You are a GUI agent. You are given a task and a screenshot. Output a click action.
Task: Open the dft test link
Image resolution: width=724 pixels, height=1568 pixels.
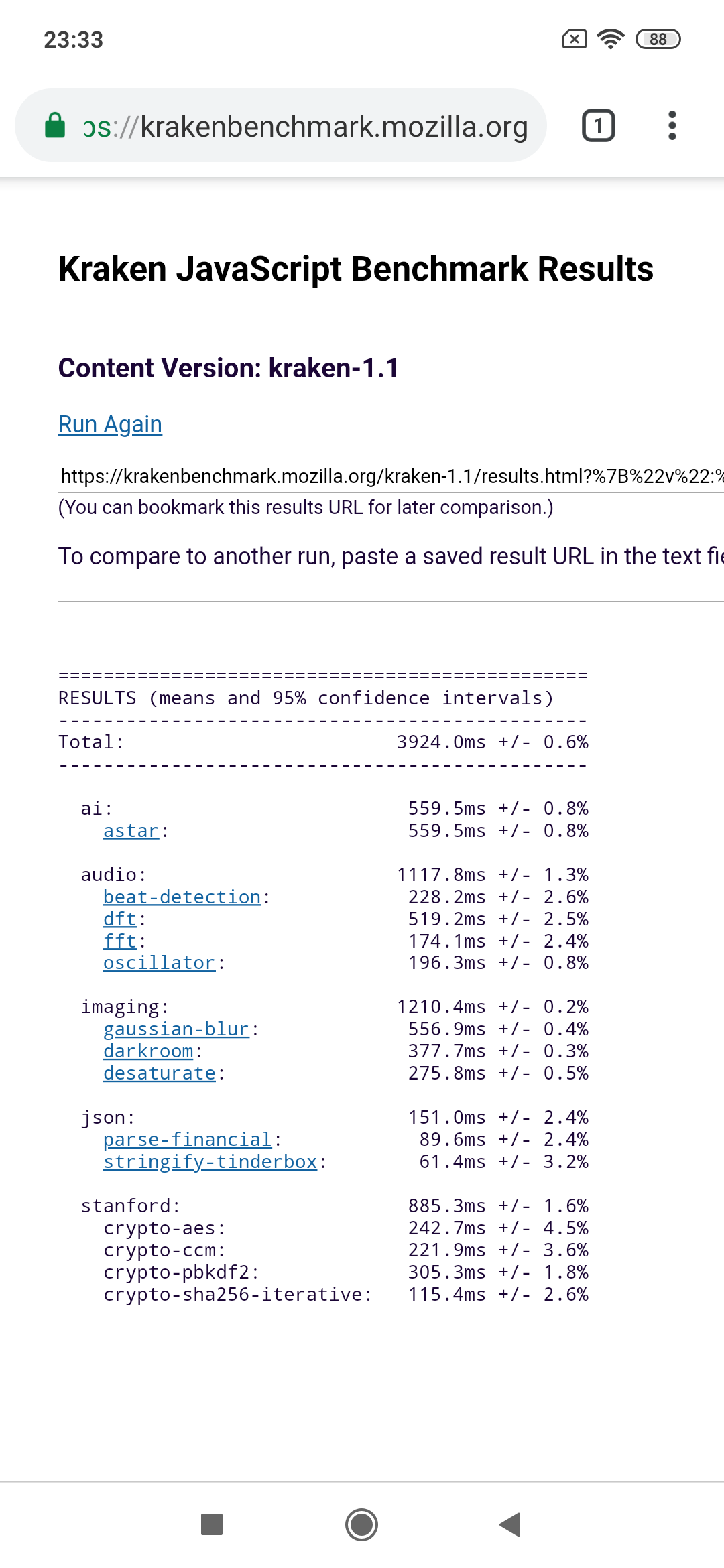[119, 919]
